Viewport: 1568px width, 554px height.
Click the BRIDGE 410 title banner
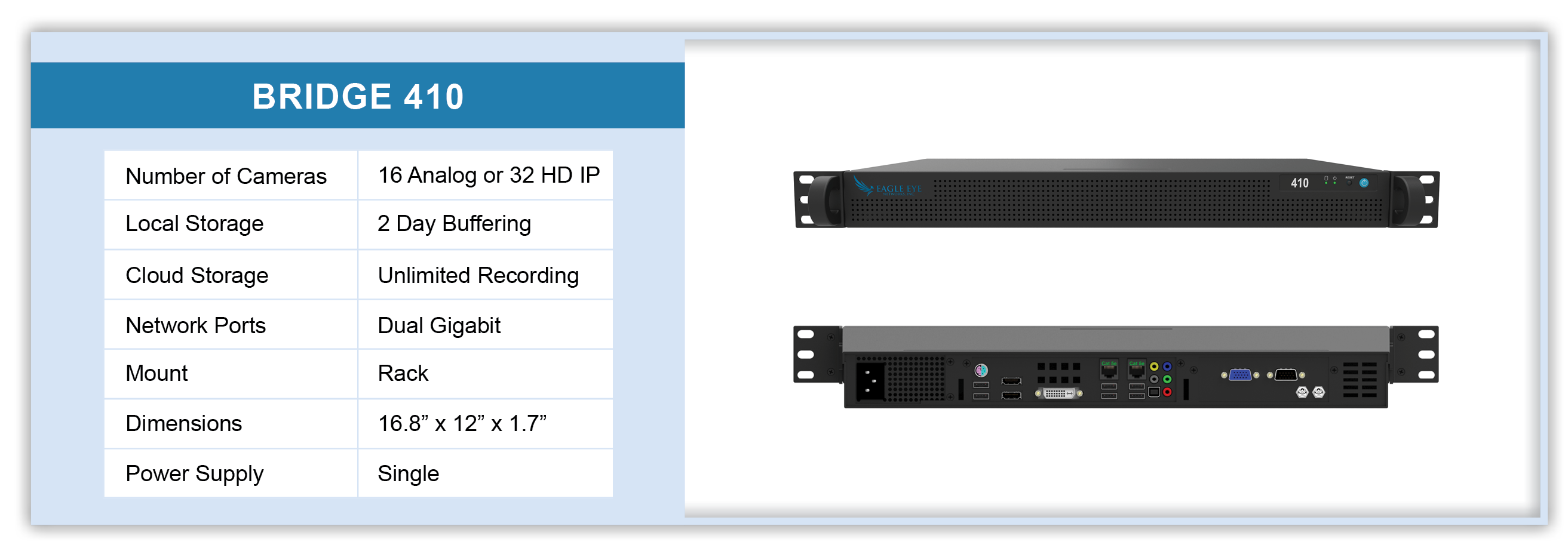358,96
